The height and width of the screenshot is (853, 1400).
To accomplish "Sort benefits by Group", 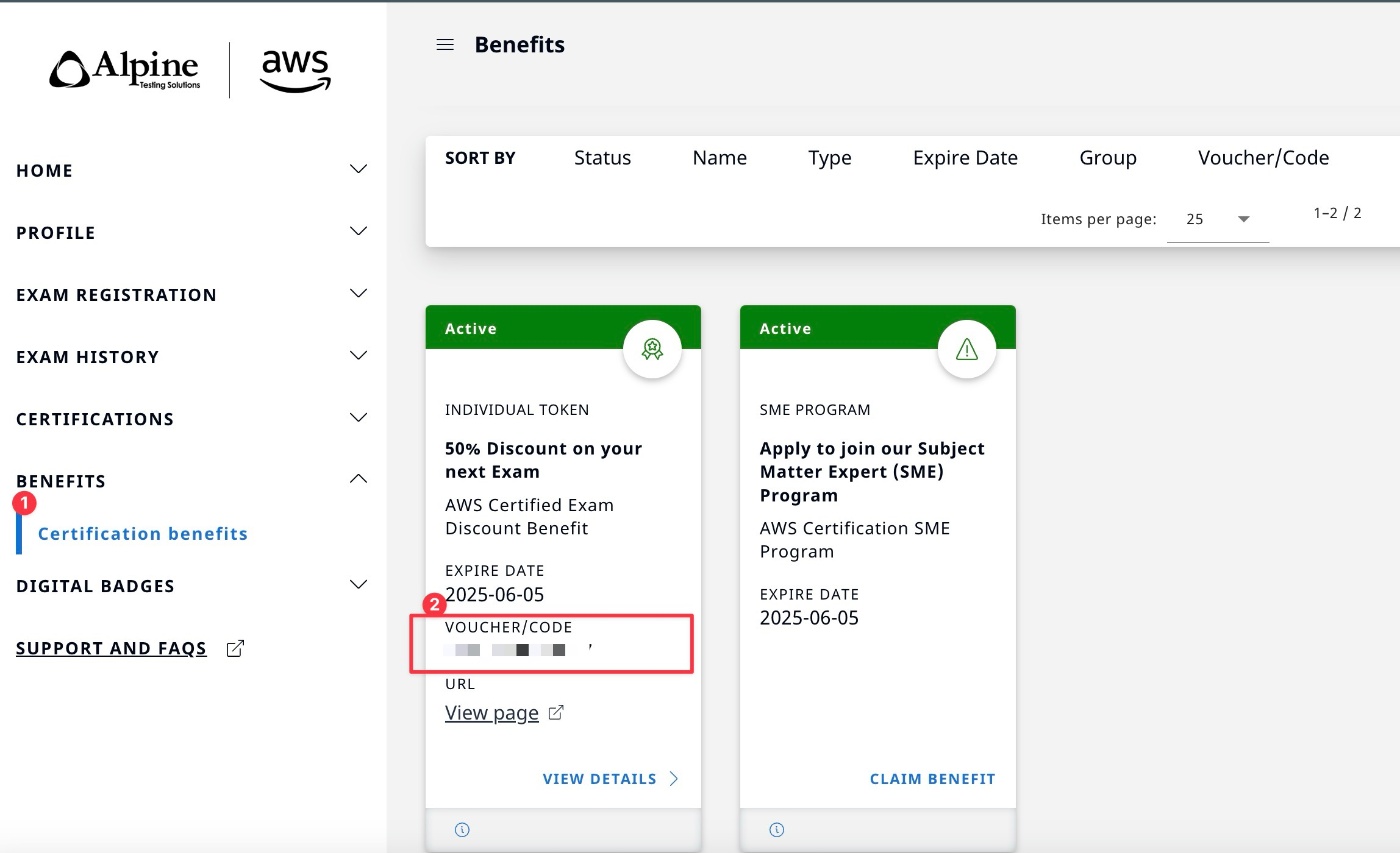I will pyautogui.click(x=1108, y=158).
